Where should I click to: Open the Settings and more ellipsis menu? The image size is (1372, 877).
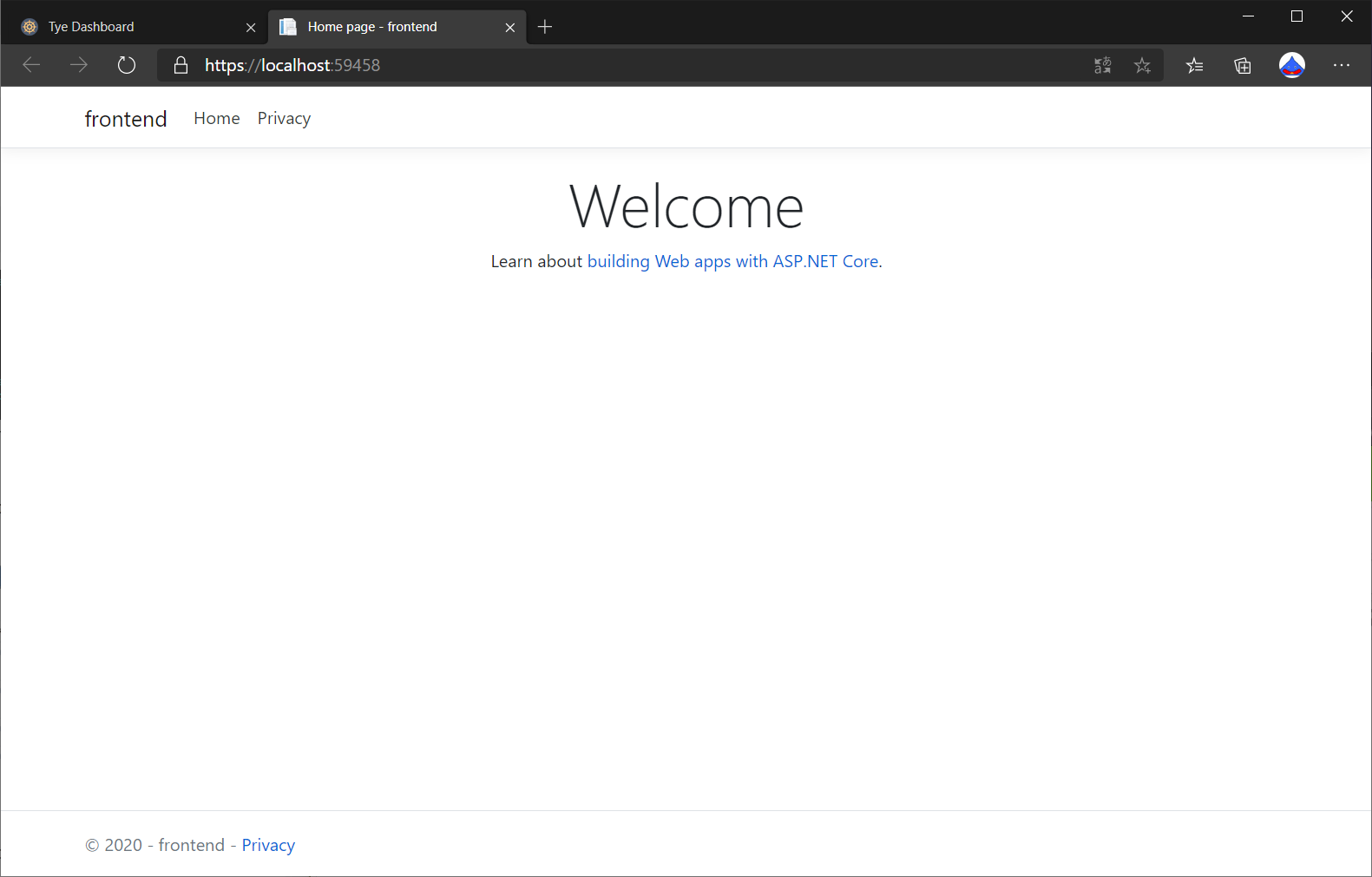point(1342,65)
